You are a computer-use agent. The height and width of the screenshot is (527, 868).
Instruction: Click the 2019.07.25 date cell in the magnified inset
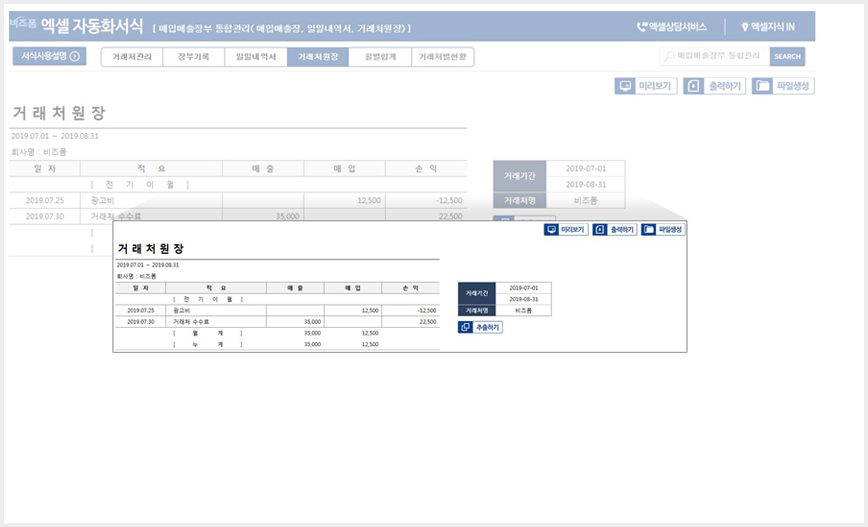[141, 311]
